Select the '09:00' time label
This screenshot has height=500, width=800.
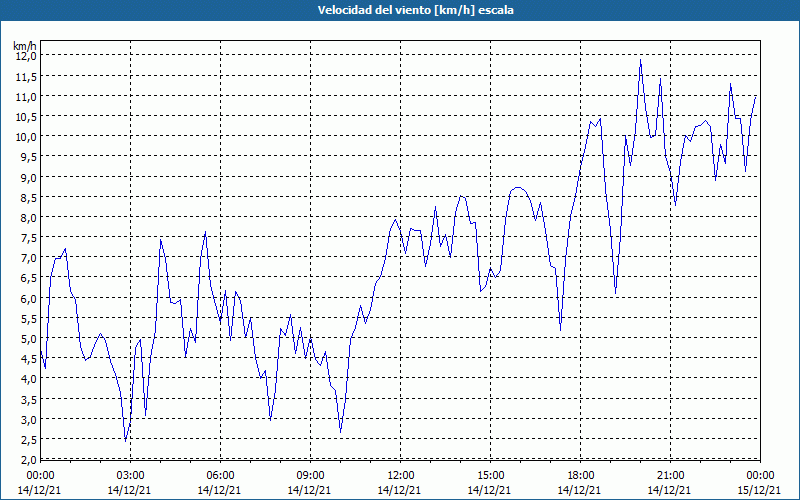point(310,476)
